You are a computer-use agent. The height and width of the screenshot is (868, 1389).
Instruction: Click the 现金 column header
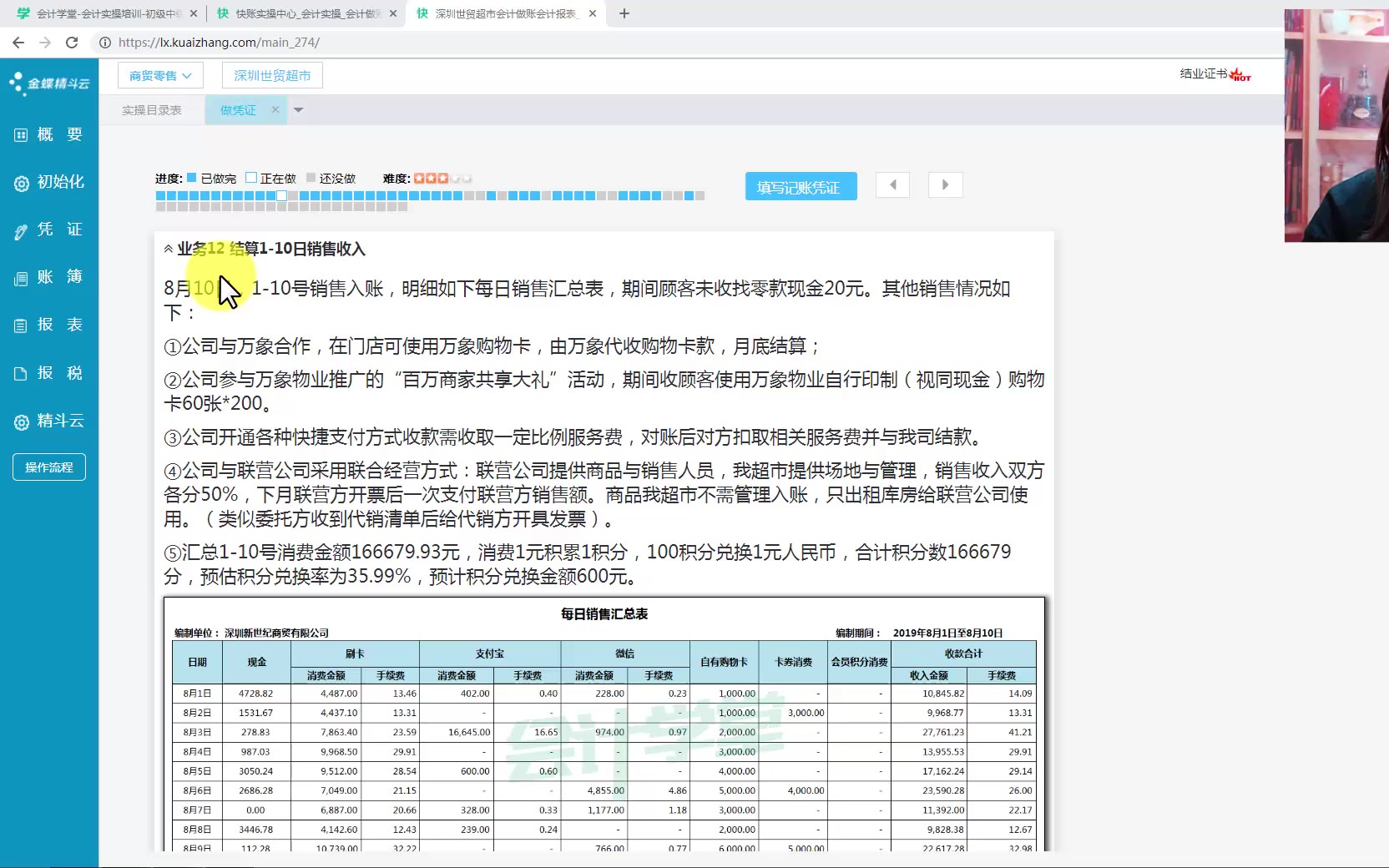pyautogui.click(x=257, y=662)
